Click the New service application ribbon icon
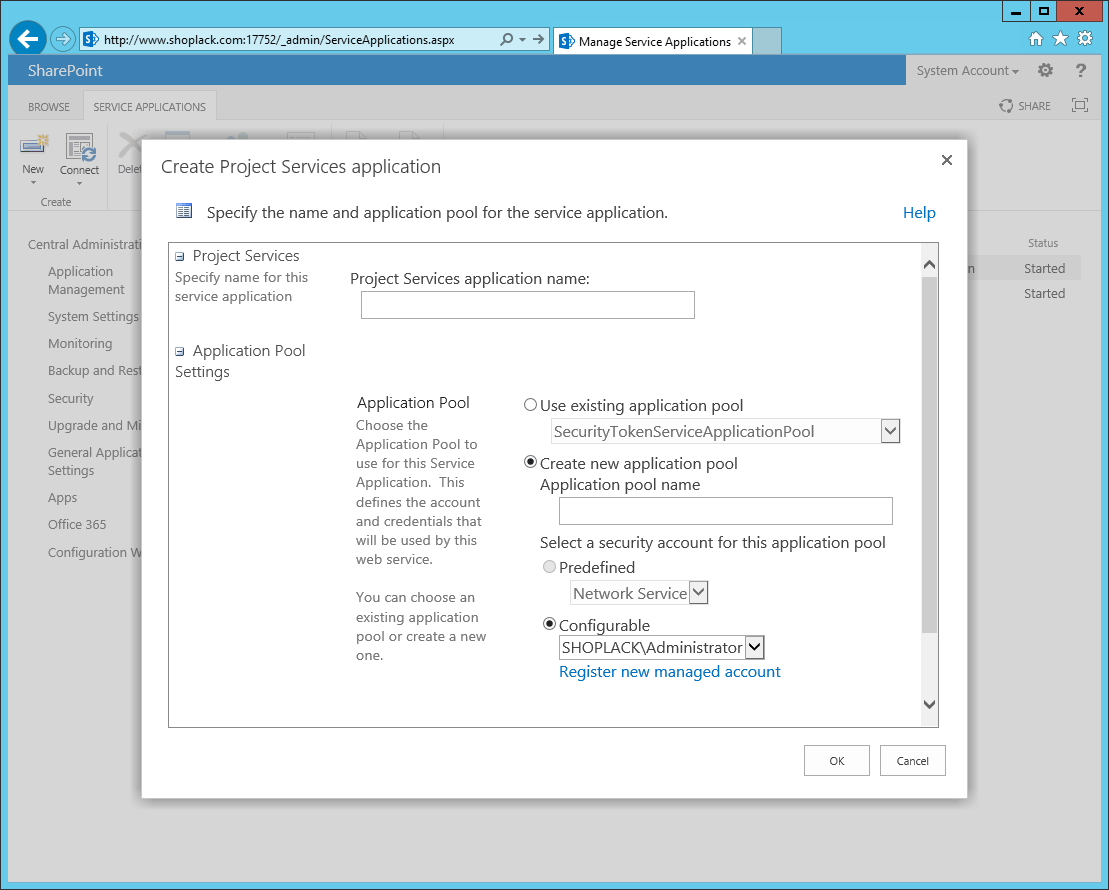The width and height of the screenshot is (1109, 890). point(33,145)
